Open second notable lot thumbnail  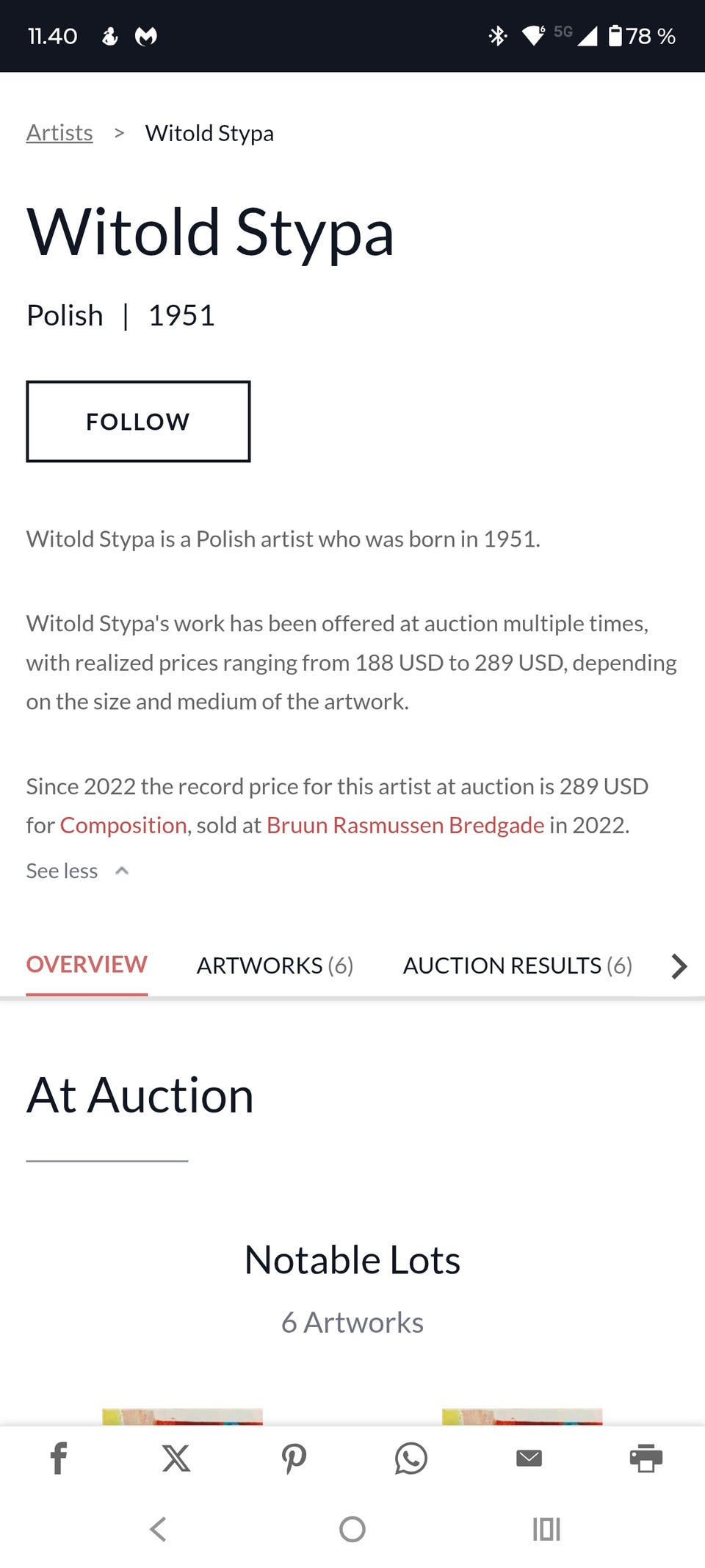(522, 1417)
